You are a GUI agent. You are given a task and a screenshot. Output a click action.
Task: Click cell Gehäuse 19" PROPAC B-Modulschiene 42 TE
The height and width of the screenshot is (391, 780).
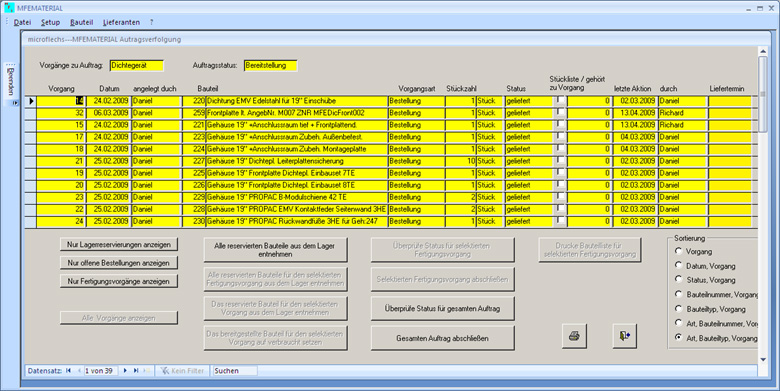[297, 197]
